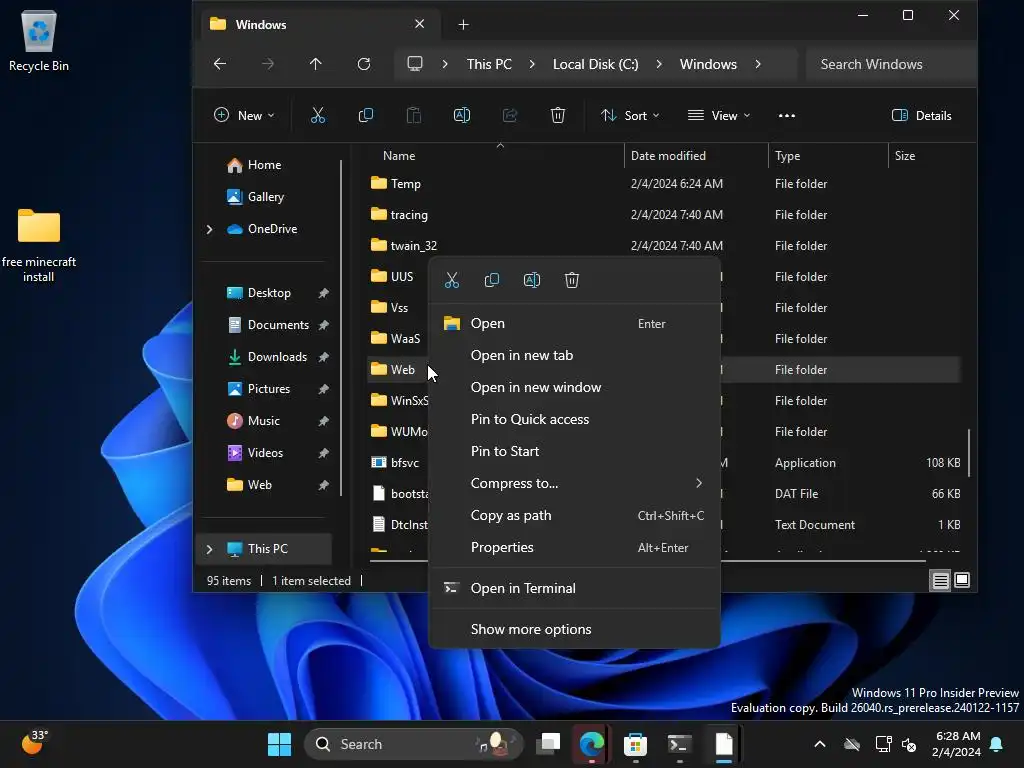
Task: Click Show more options
Action: coord(575,630)
